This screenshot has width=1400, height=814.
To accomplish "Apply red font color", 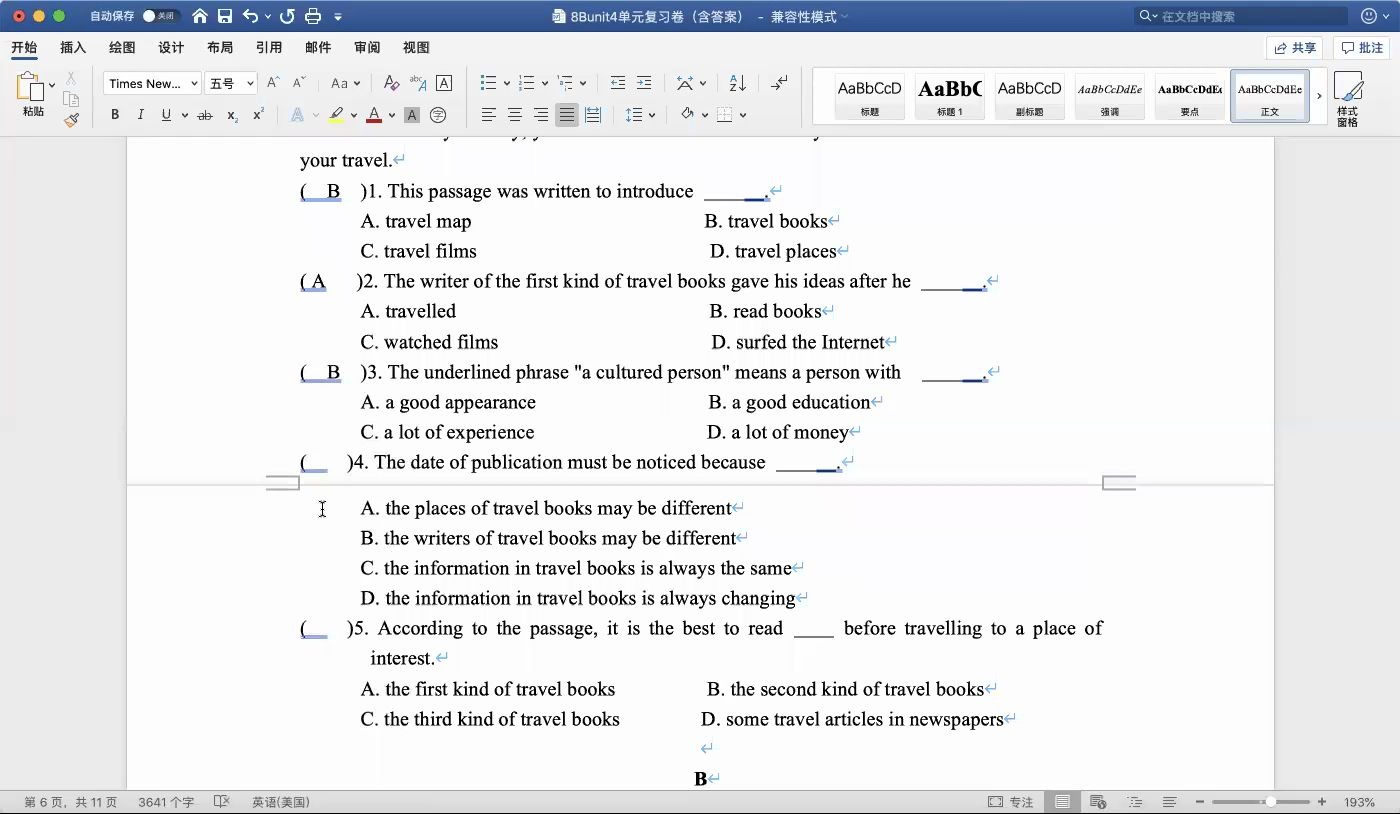I will (x=374, y=115).
